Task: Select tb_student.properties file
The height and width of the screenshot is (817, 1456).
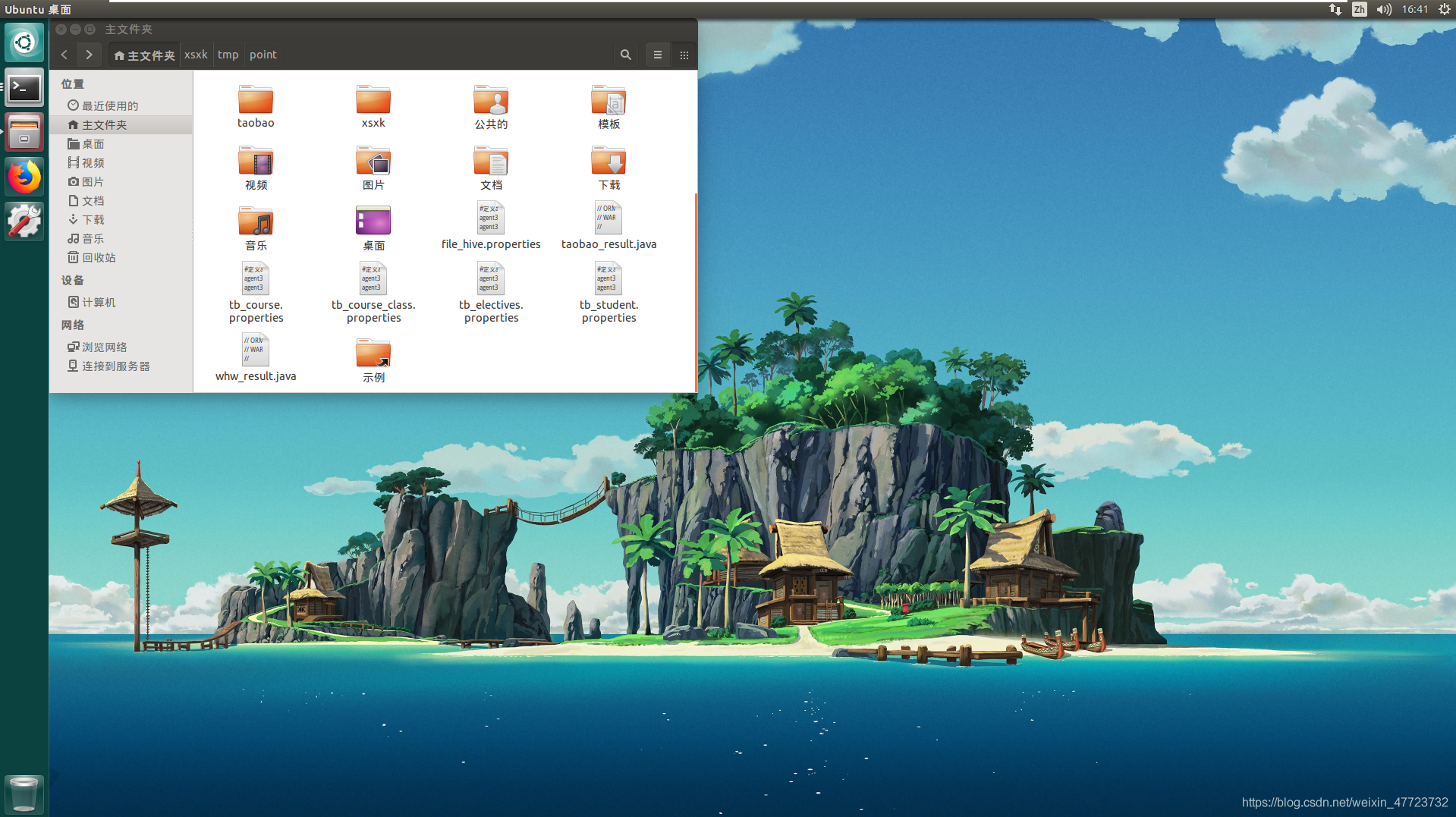Action: [x=609, y=293]
